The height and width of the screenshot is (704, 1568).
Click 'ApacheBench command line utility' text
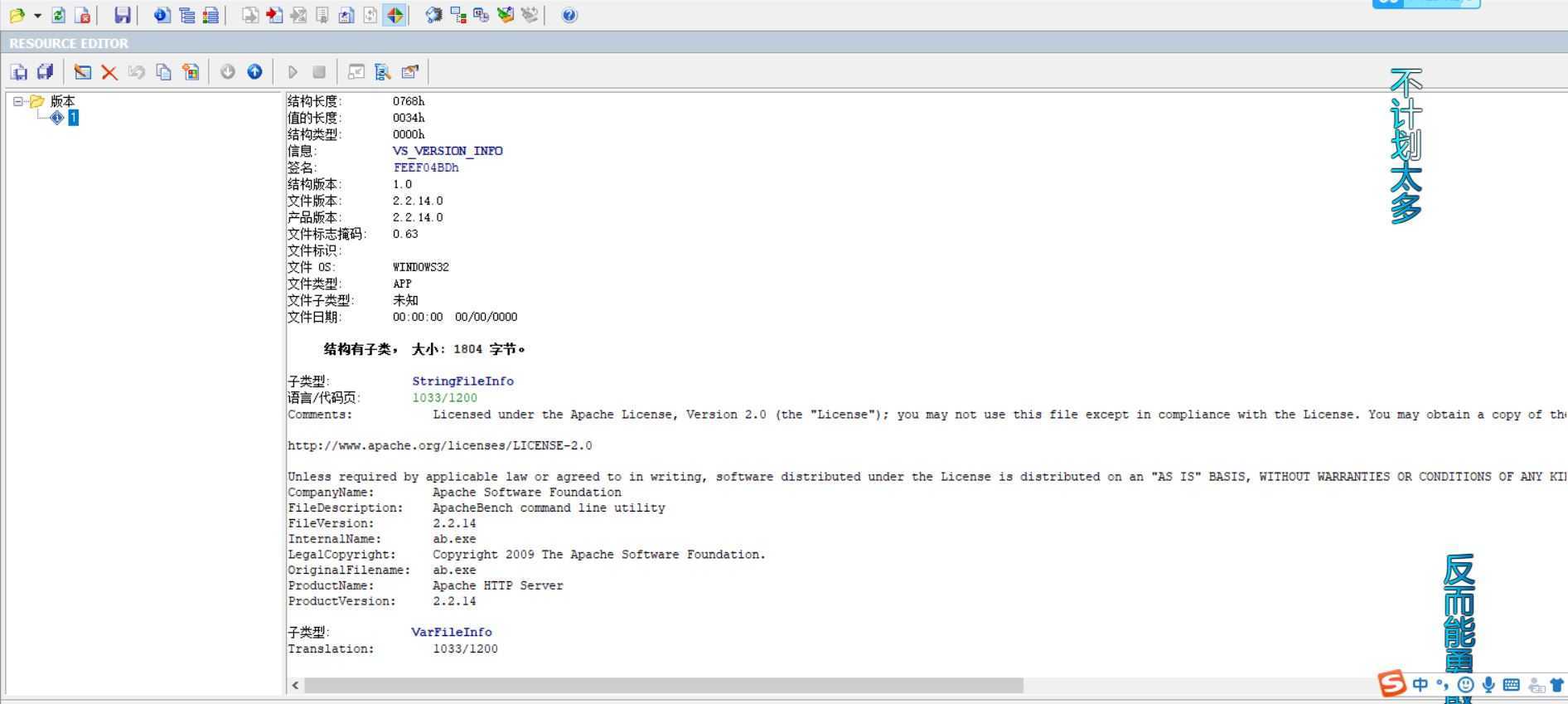point(549,508)
